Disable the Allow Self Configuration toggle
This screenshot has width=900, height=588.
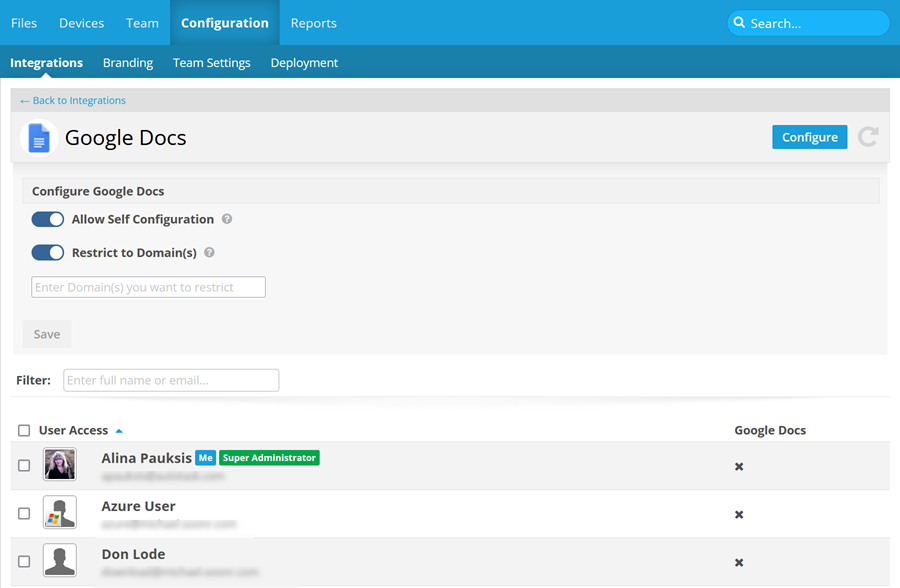48,220
